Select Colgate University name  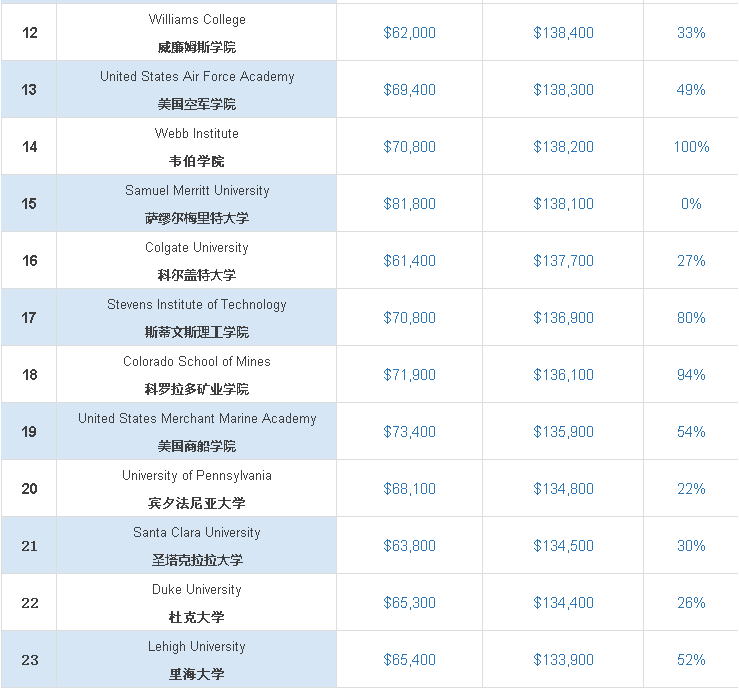197,248
